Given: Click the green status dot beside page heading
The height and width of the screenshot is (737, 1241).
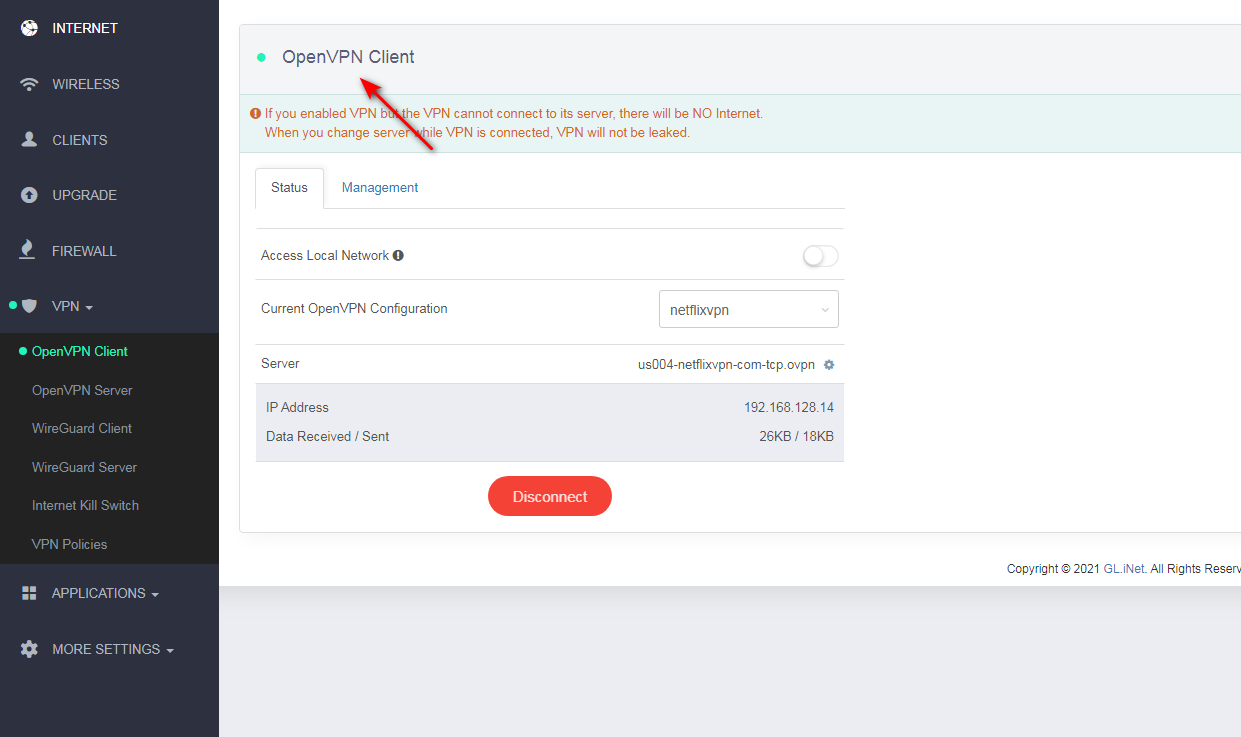Looking at the screenshot, I should tap(261, 57).
